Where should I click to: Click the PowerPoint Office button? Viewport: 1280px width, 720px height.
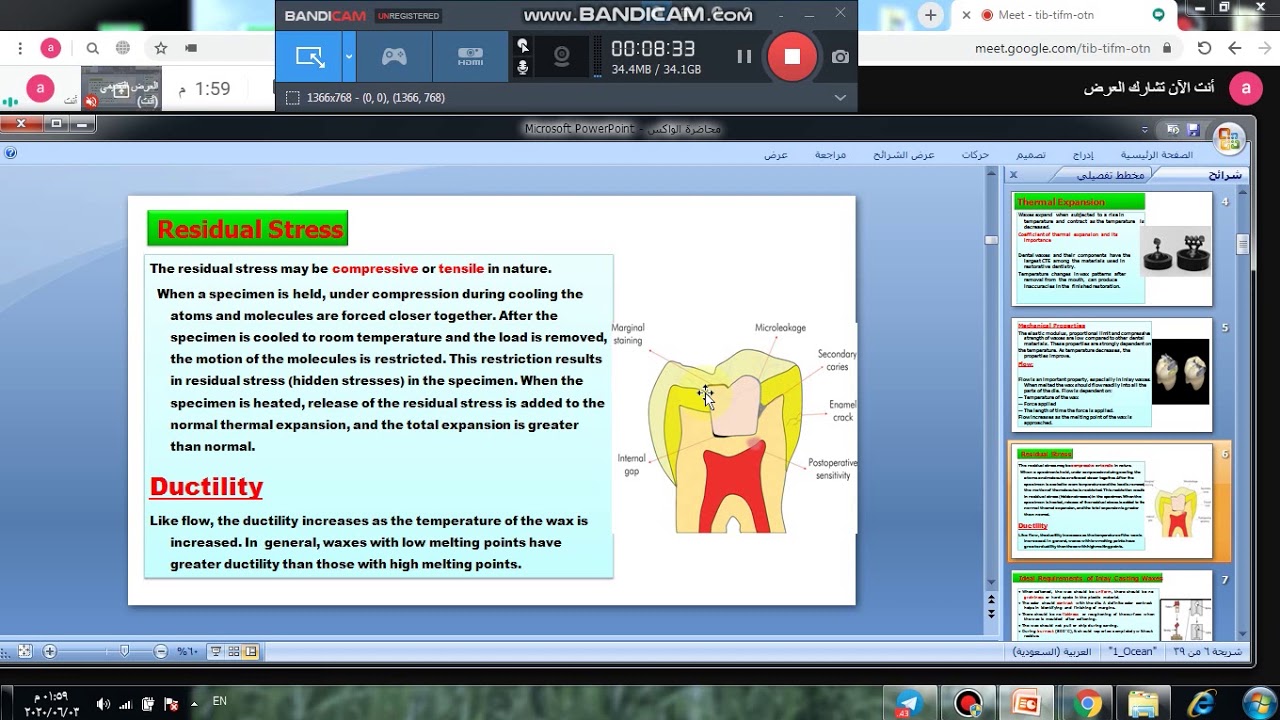1230,138
